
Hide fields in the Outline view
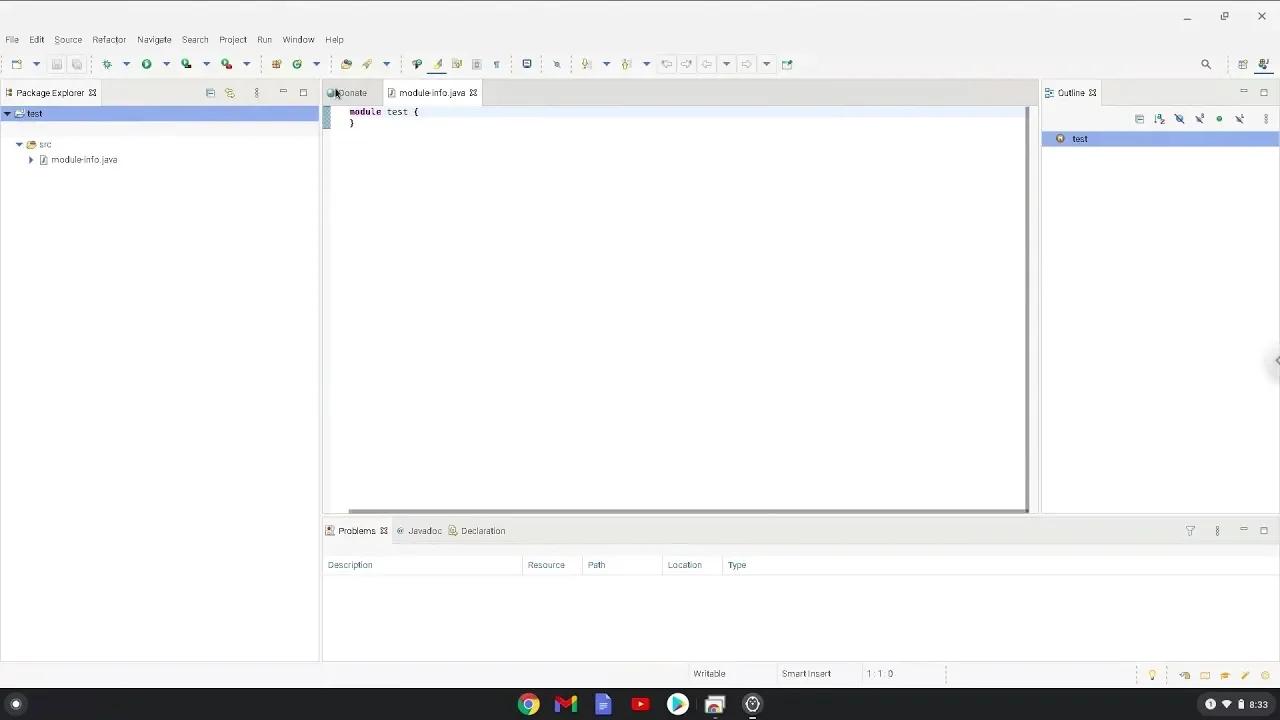tap(1179, 119)
